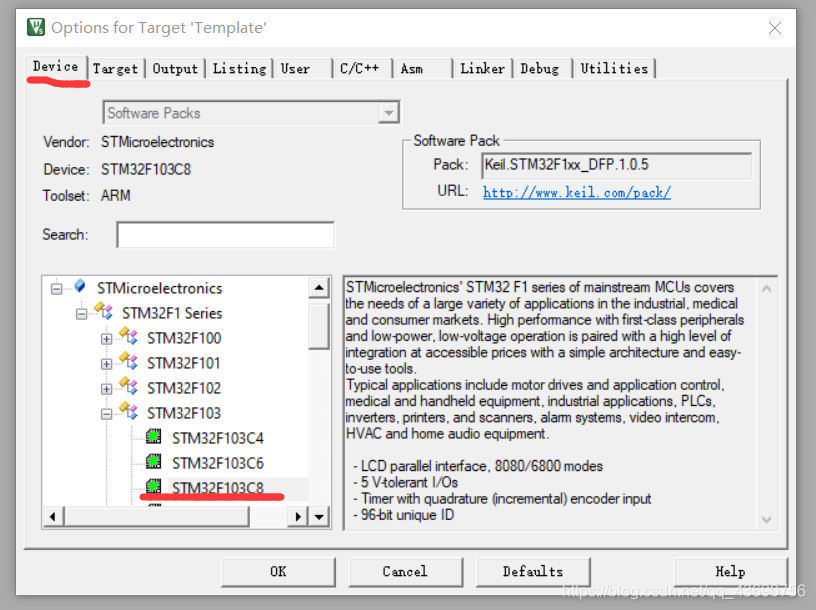Collapse the STM32F103 node
Viewport: 816px width, 610px height.
click(106, 414)
